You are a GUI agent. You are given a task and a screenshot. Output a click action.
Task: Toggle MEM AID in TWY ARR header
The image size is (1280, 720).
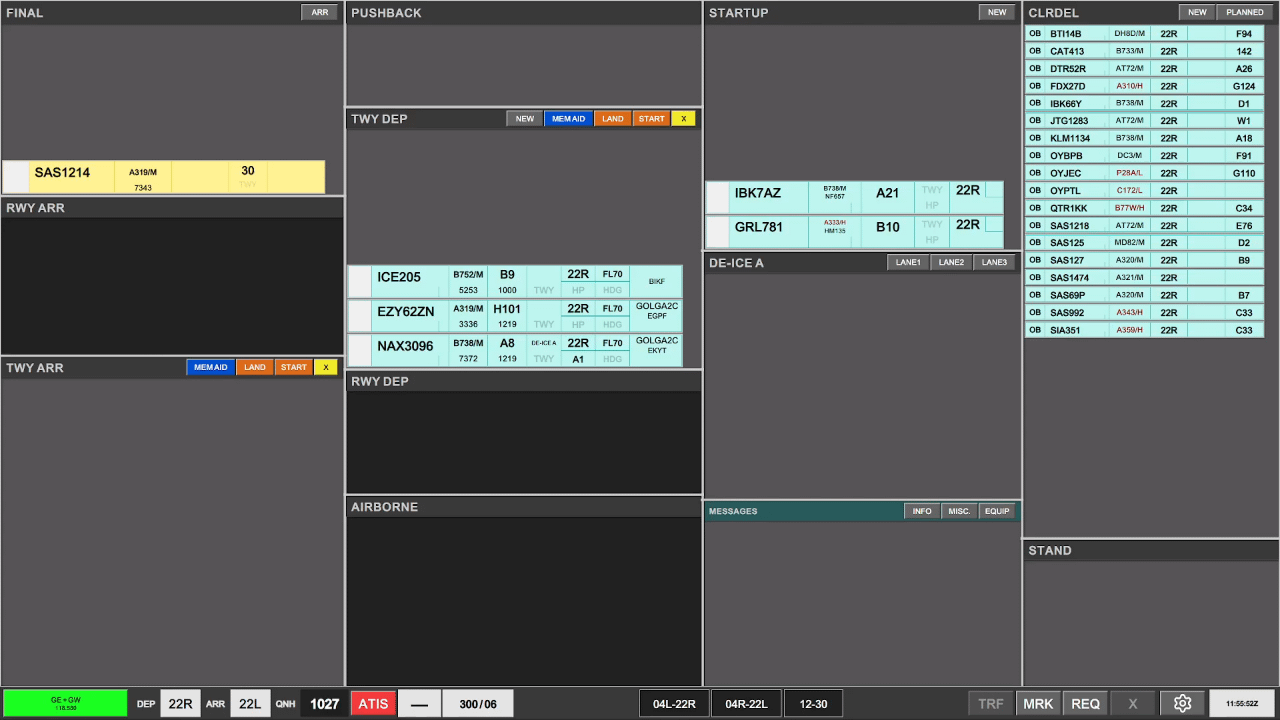(210, 368)
